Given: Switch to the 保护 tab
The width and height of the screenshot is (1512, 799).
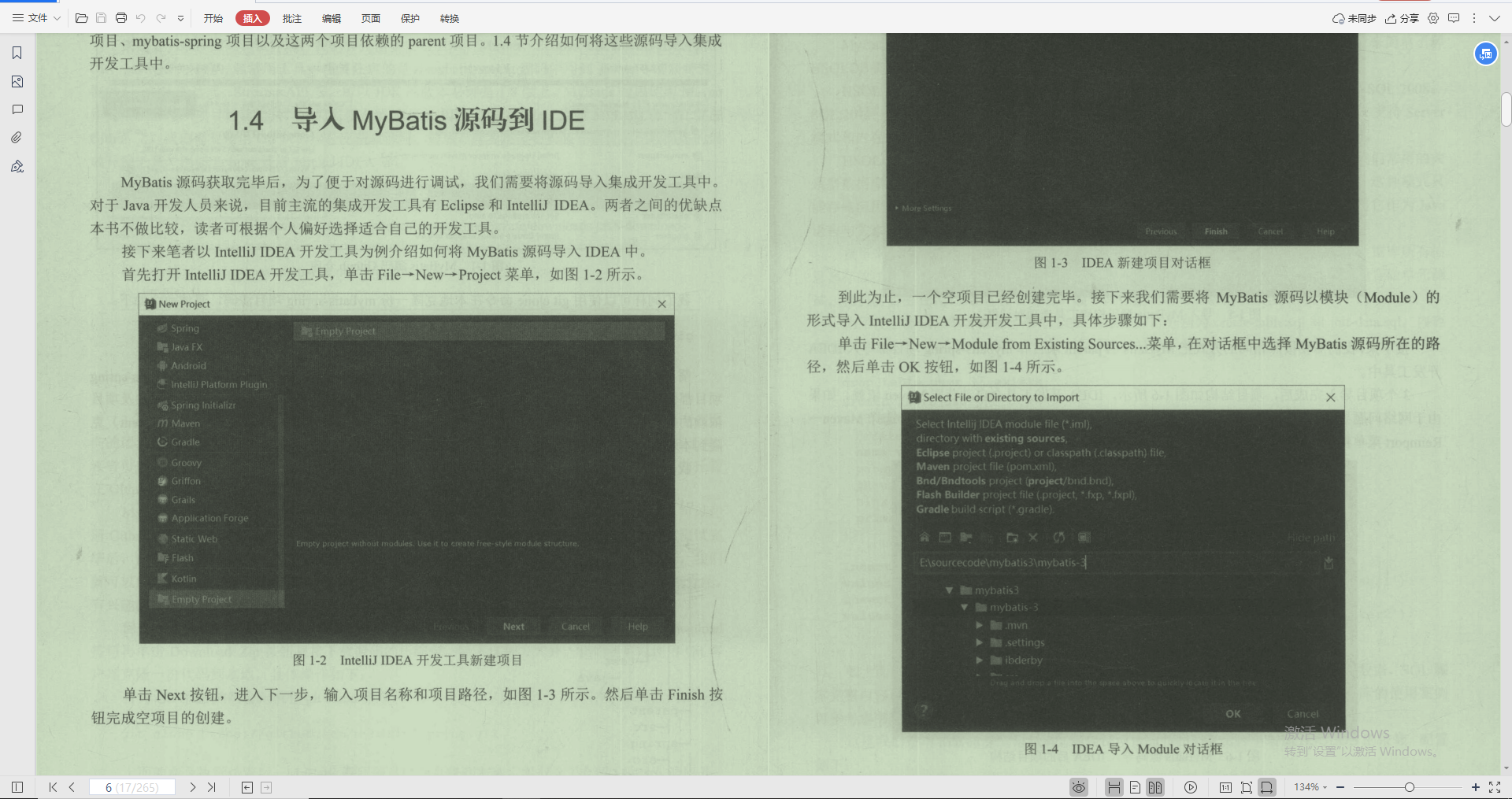Looking at the screenshot, I should click(x=410, y=18).
